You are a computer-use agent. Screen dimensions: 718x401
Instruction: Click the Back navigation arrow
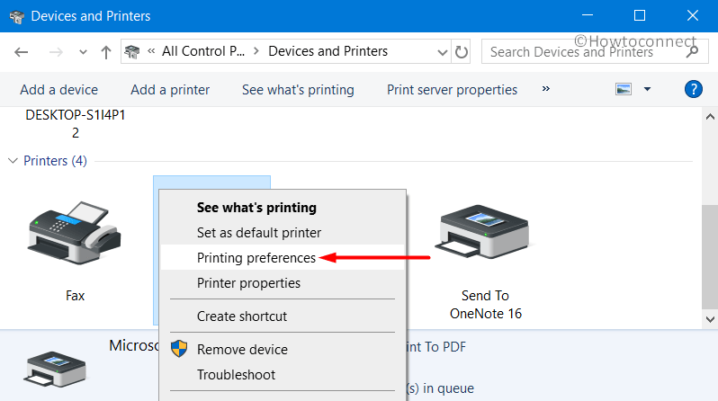coord(21,52)
